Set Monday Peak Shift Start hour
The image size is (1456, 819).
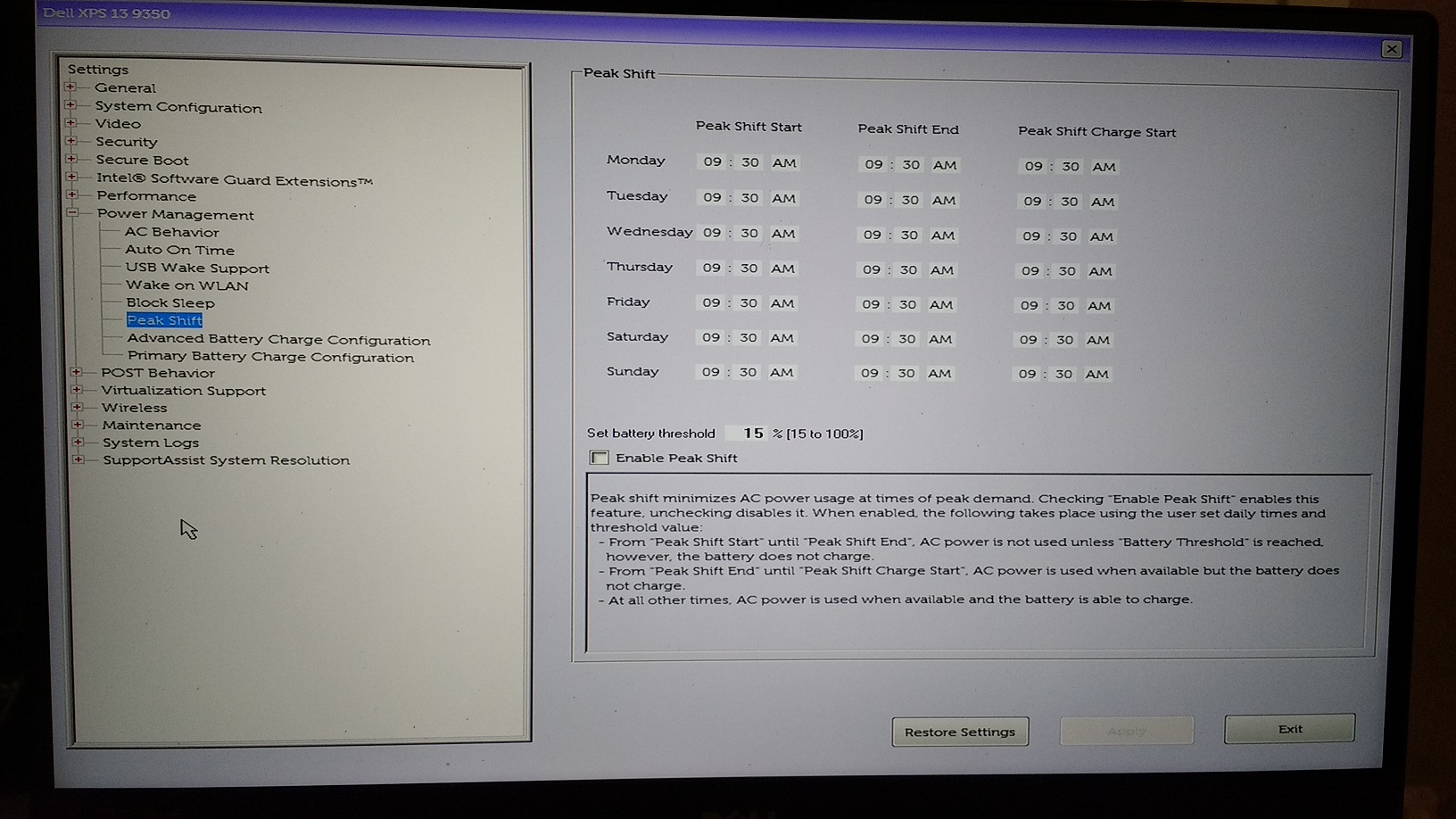coord(712,162)
